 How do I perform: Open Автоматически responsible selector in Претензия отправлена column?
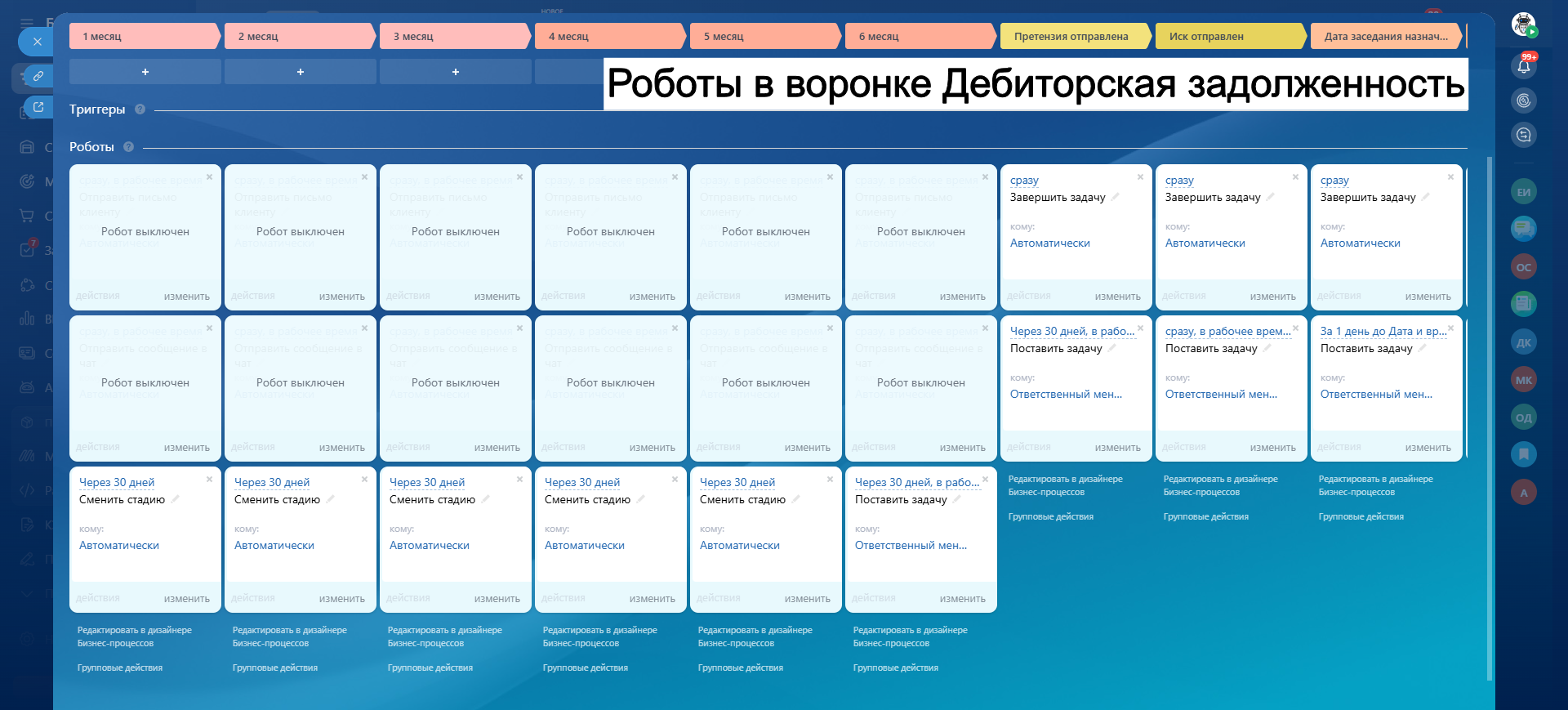coord(1049,243)
